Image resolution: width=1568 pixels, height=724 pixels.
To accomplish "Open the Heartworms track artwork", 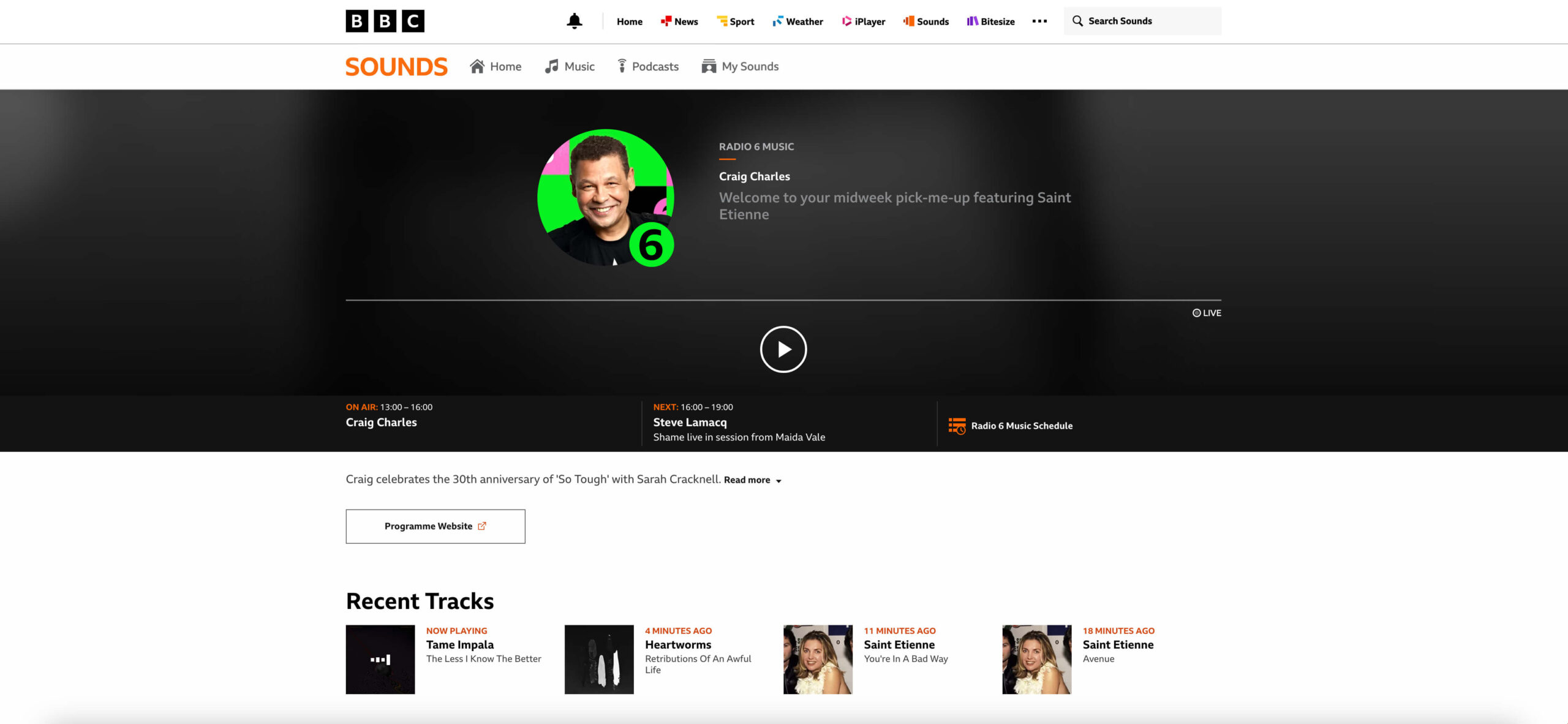I will click(x=599, y=659).
